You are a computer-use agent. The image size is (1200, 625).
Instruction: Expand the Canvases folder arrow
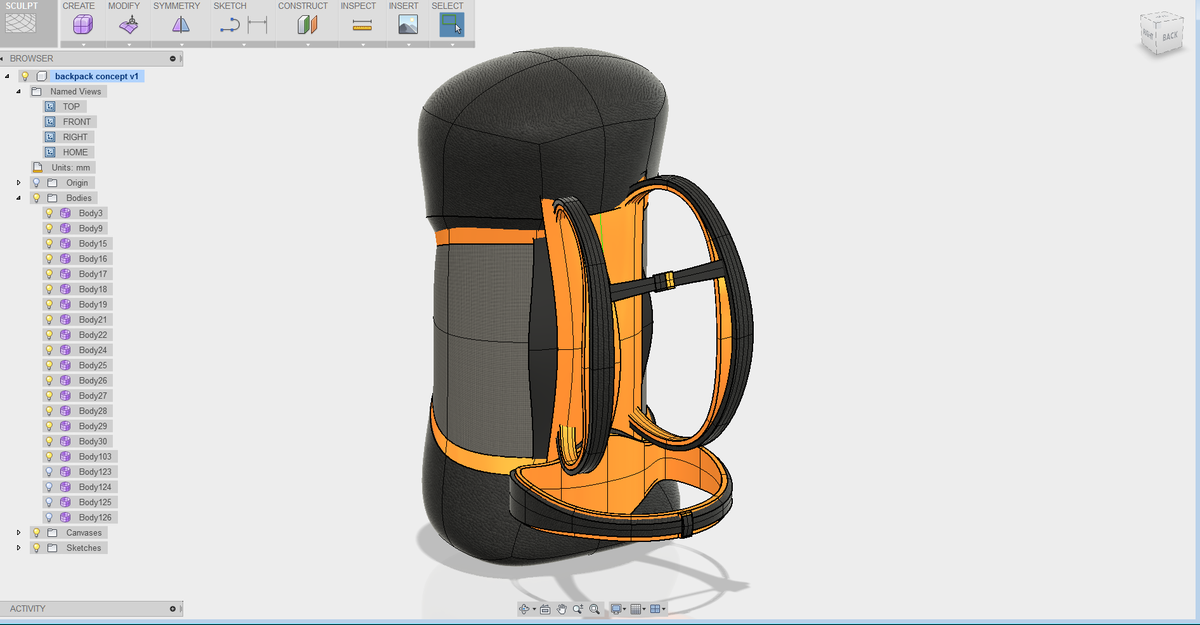click(x=19, y=532)
